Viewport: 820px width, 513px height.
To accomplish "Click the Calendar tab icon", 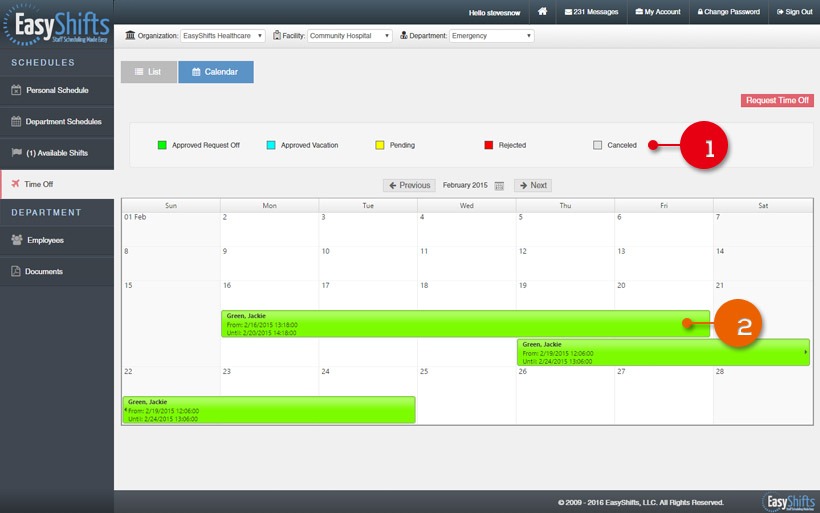I will [196, 72].
